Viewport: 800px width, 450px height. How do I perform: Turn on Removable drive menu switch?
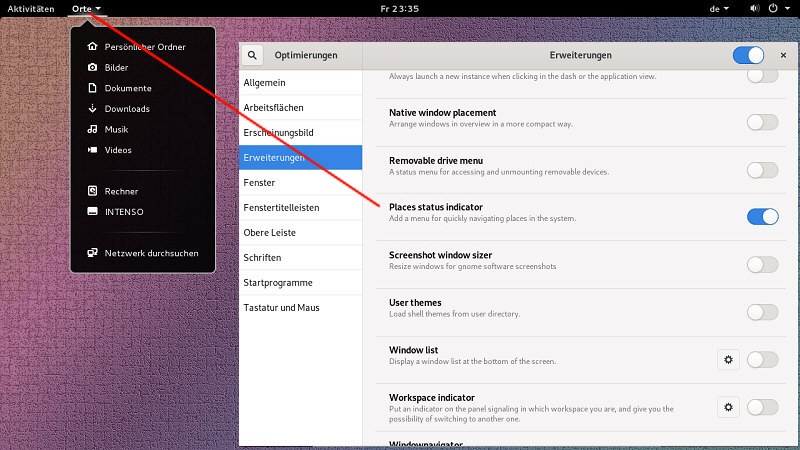click(762, 170)
